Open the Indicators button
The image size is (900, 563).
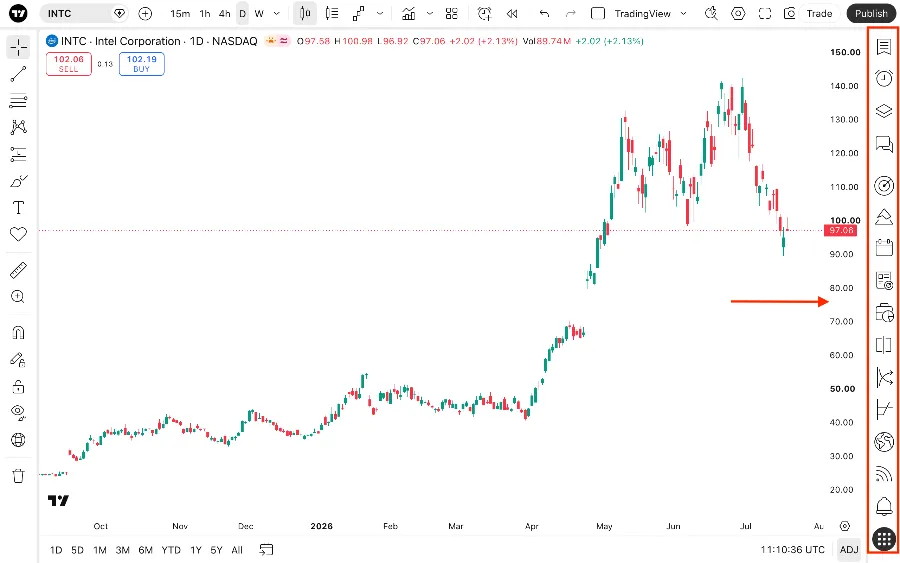point(409,13)
